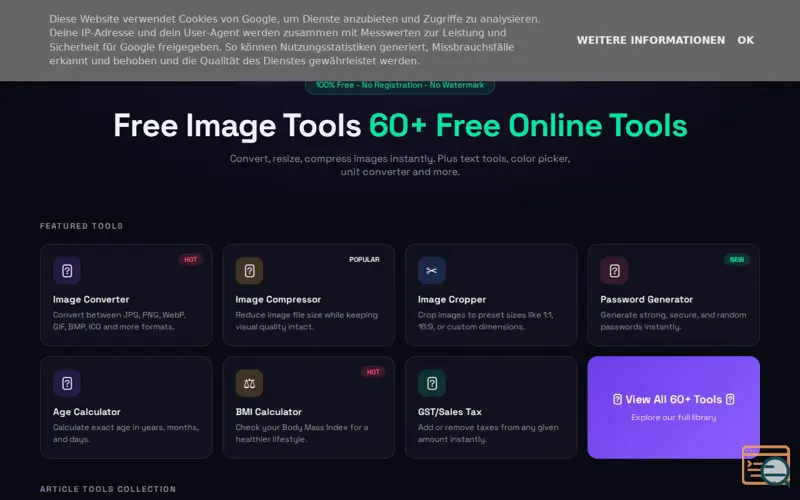The width and height of the screenshot is (800, 500).
Task: Click the Image Compressor card icon
Action: pyautogui.click(x=249, y=271)
